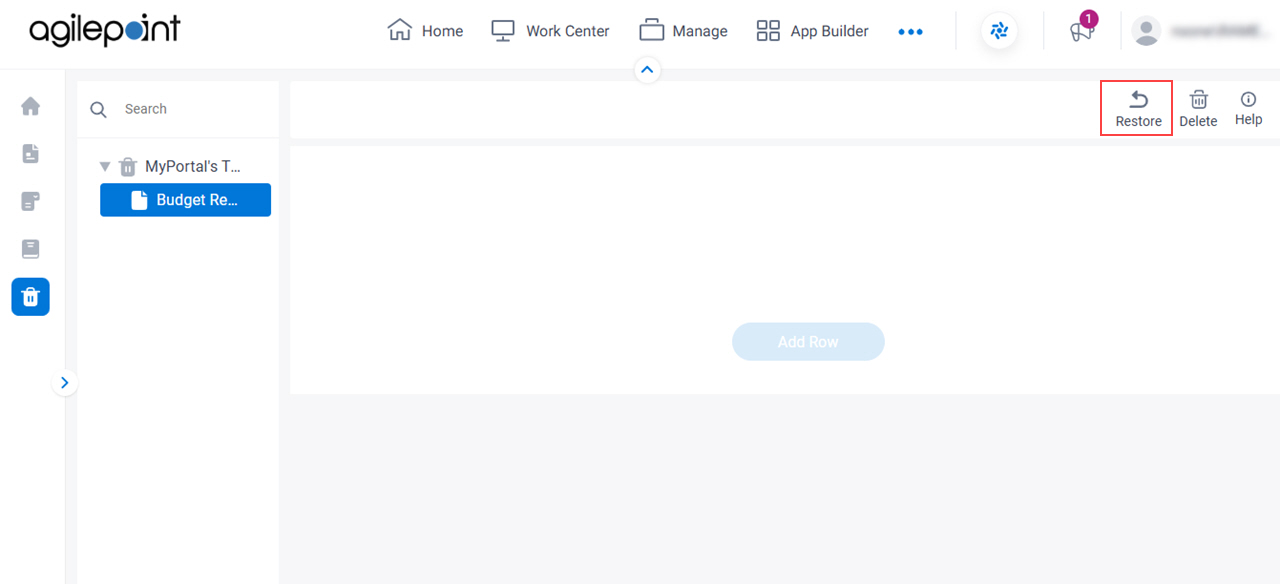Select the Budget Re... page item
The image size is (1280, 584).
click(185, 200)
